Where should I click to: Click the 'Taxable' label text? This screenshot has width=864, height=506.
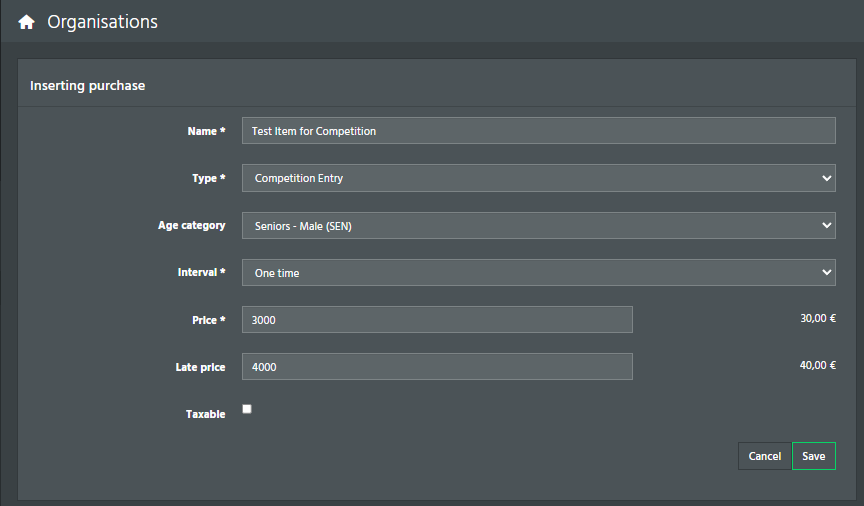tap(205, 414)
